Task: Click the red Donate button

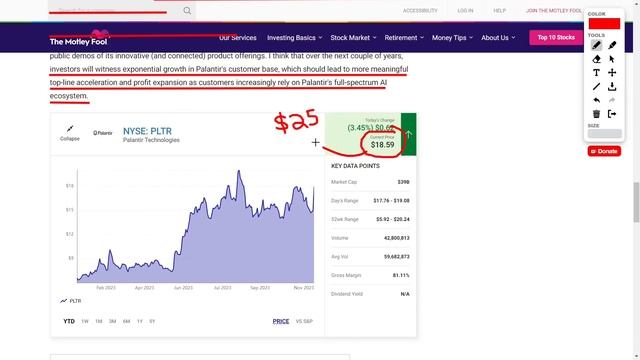Action: (604, 151)
